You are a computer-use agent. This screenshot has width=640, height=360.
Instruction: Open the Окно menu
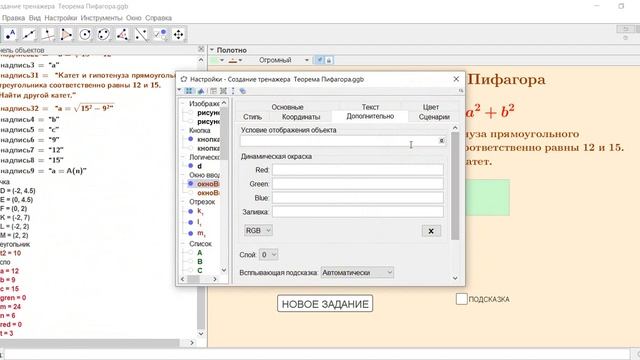pyautogui.click(x=133, y=18)
